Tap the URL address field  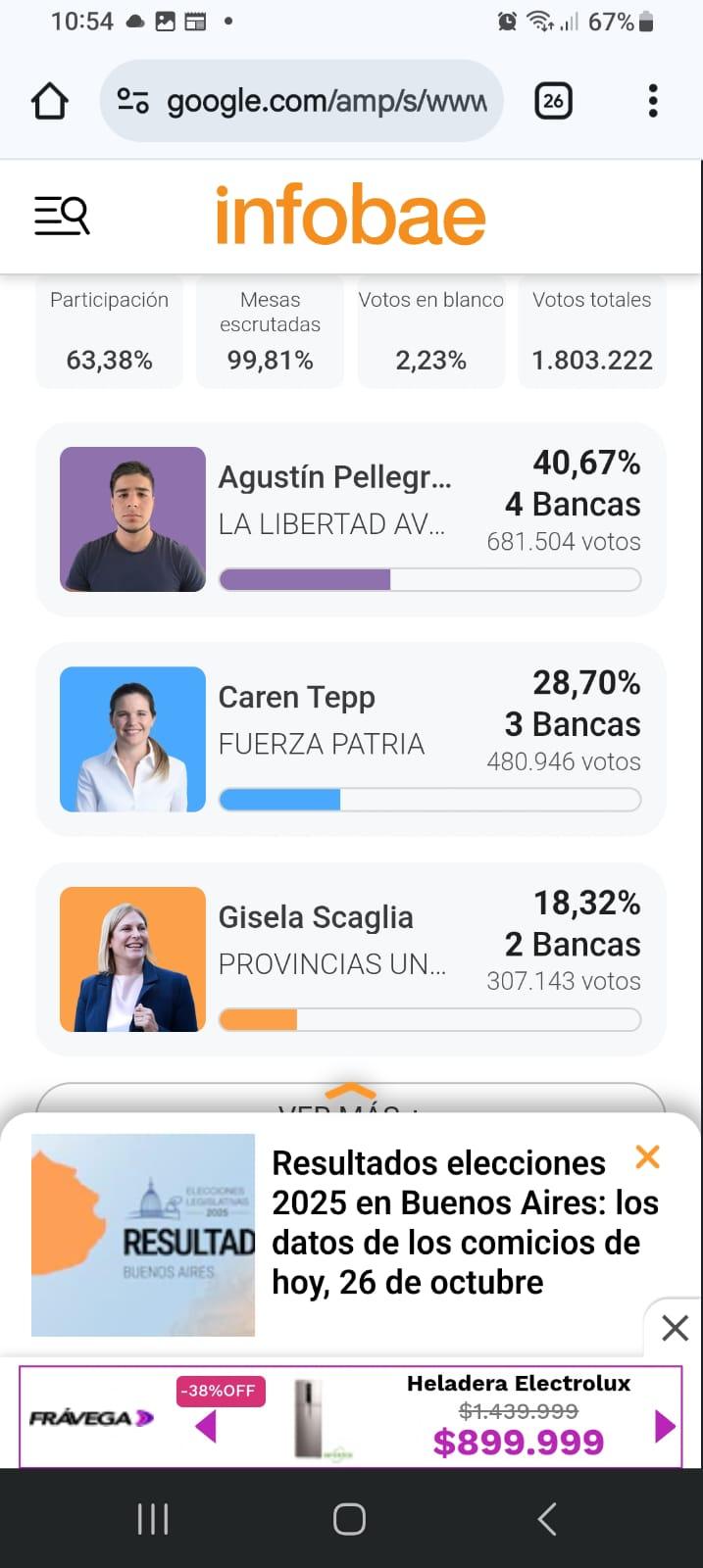pos(326,101)
